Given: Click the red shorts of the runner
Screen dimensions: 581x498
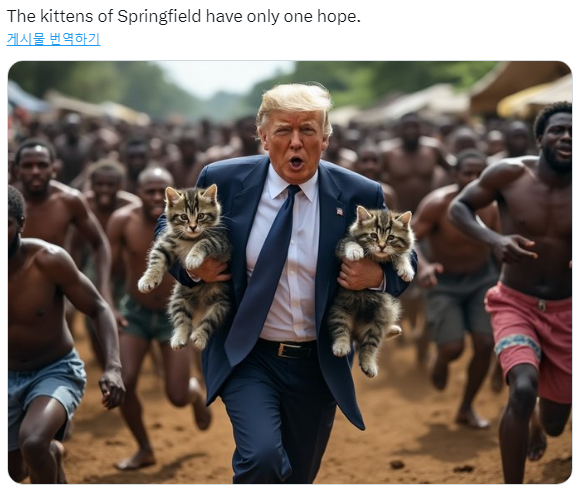Looking at the screenshot, I should pyautogui.click(x=530, y=339).
